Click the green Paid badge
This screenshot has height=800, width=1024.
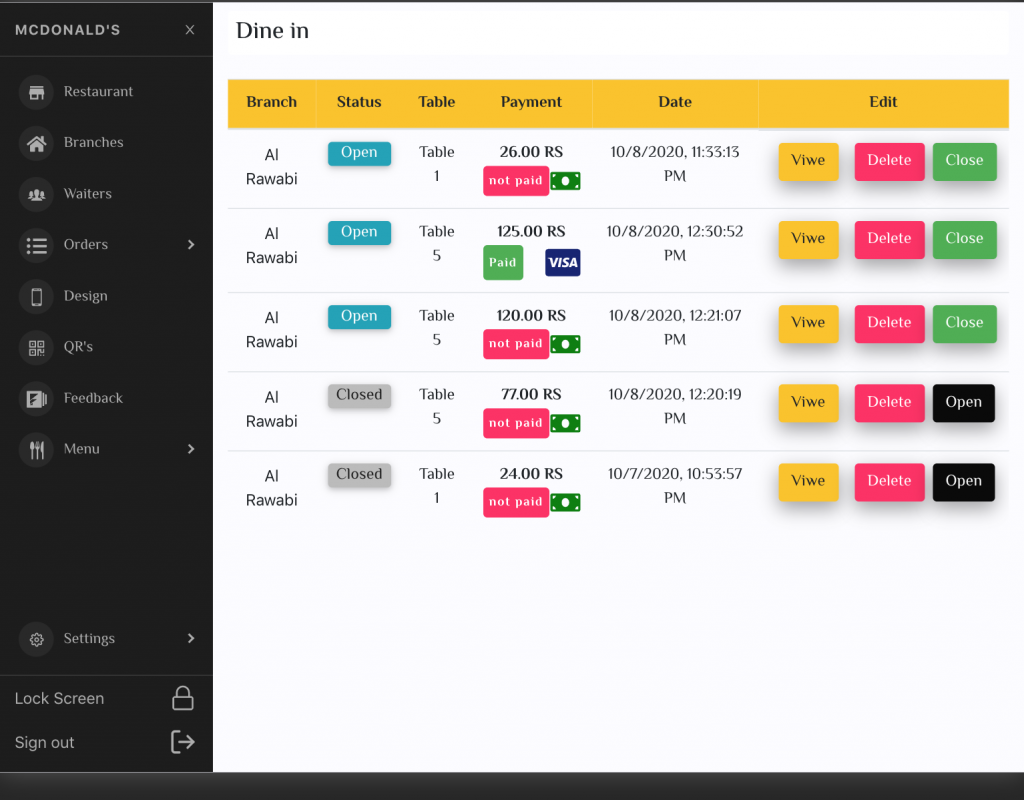click(503, 263)
